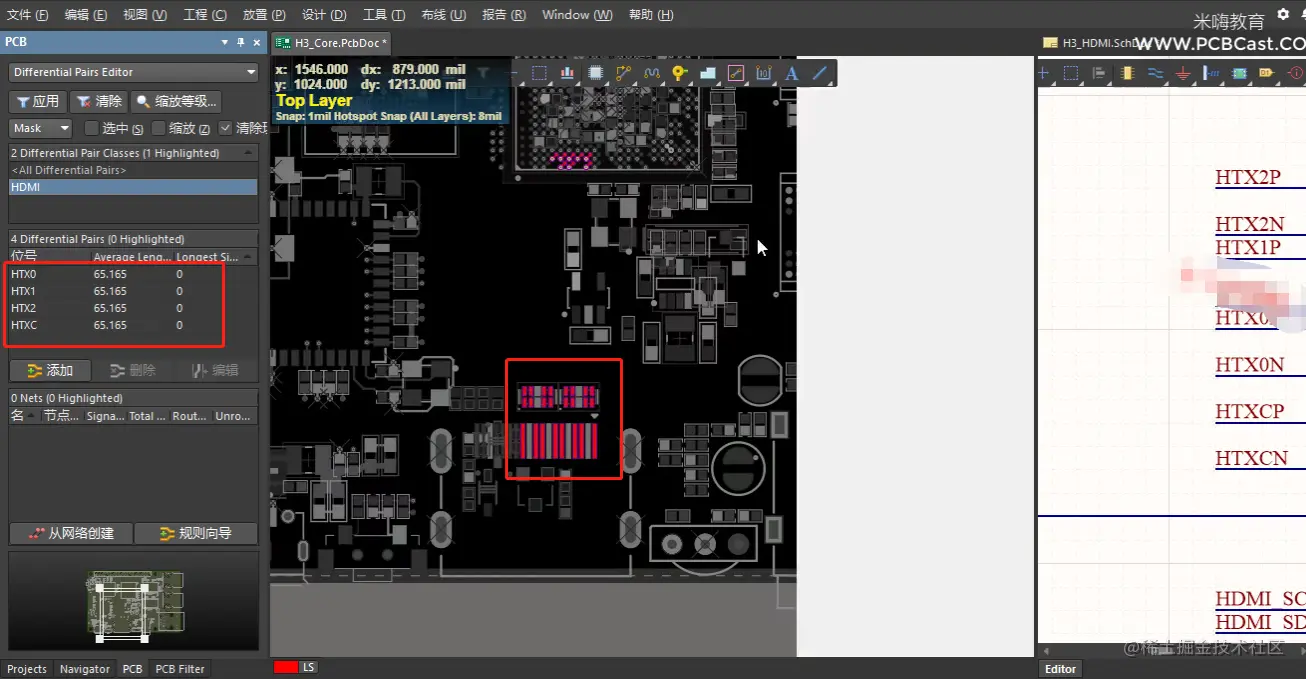
Task: Select the Editor tab below schematic
Action: click(1060, 669)
